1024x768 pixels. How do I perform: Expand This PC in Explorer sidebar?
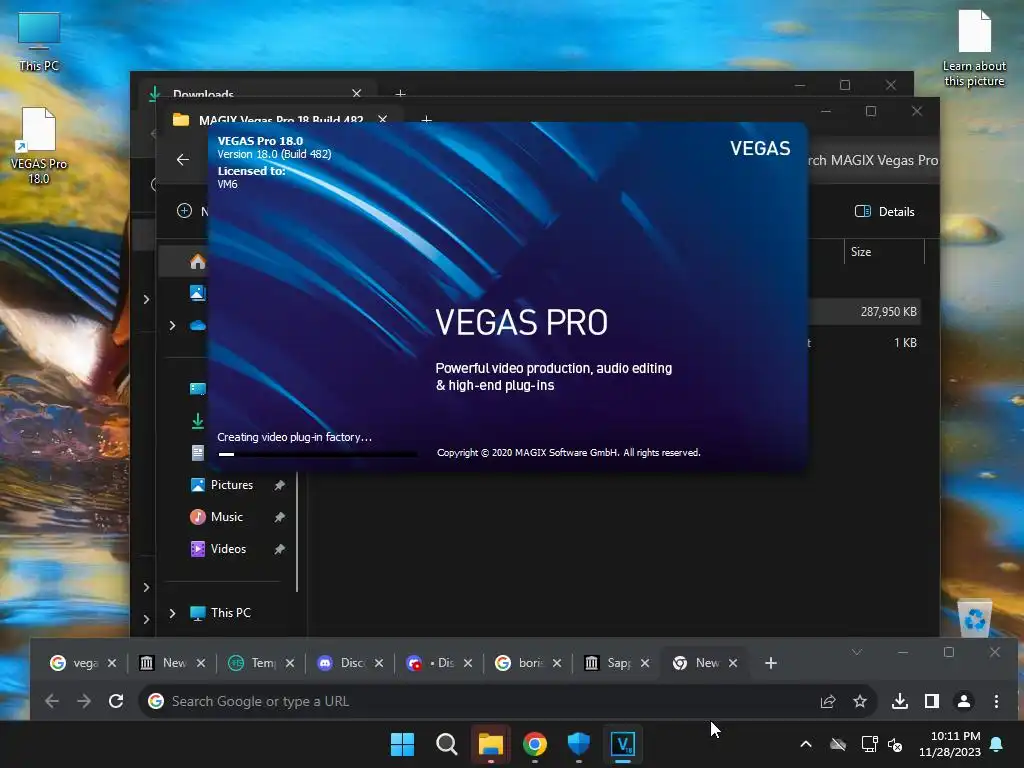click(172, 613)
